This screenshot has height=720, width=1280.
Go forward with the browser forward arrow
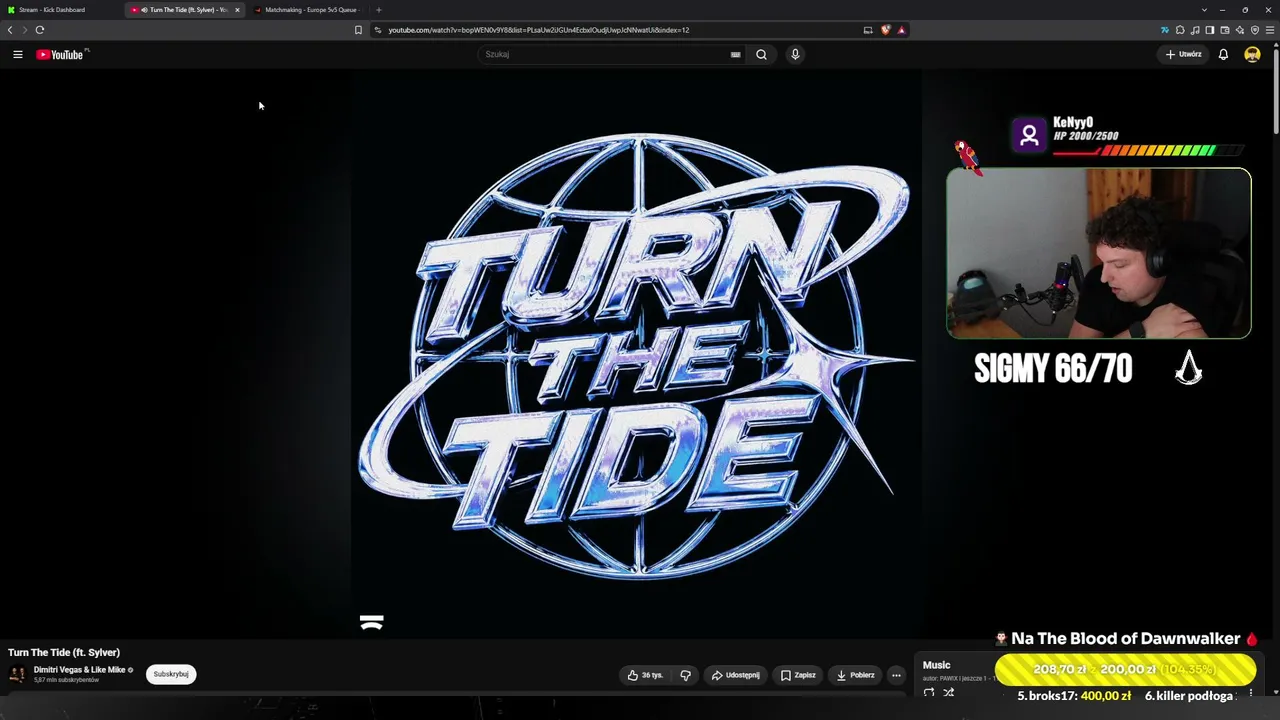point(25,30)
